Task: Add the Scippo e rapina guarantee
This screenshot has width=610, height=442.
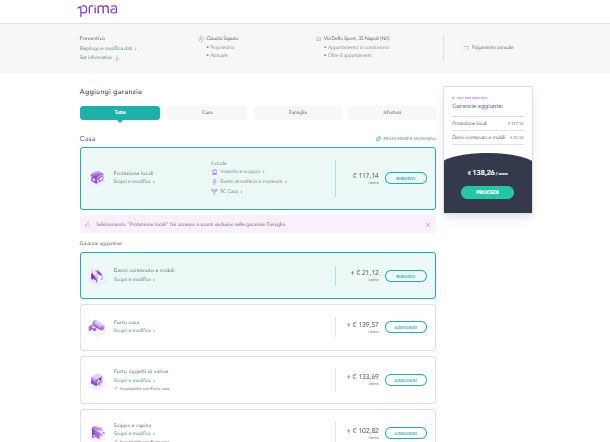Action: pos(406,433)
